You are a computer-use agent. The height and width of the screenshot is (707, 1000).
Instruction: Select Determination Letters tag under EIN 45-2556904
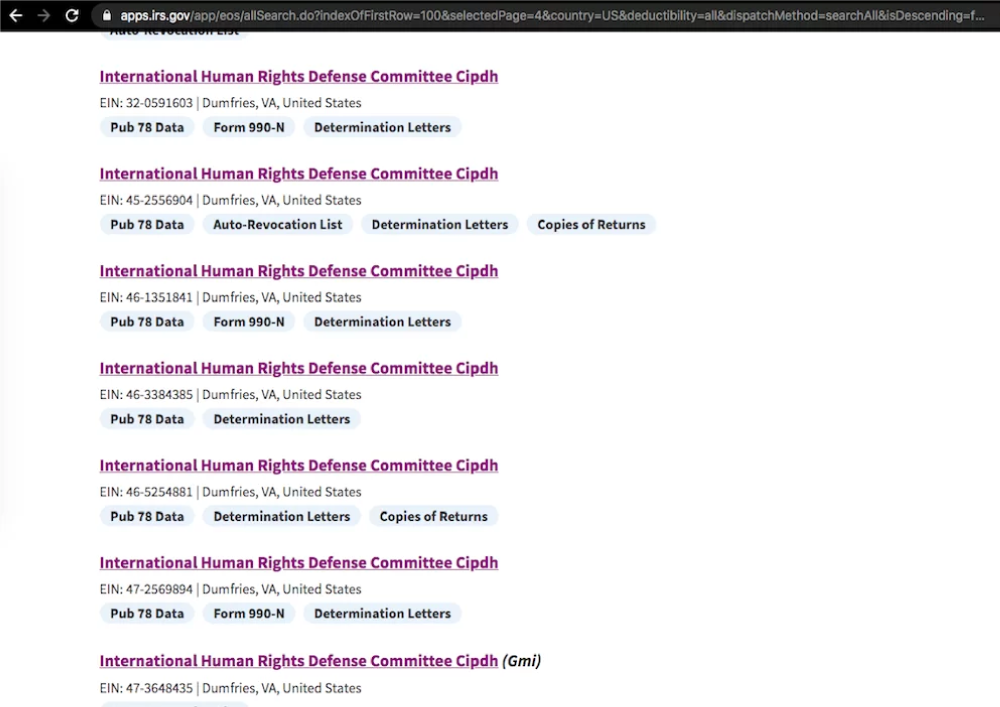click(x=439, y=224)
